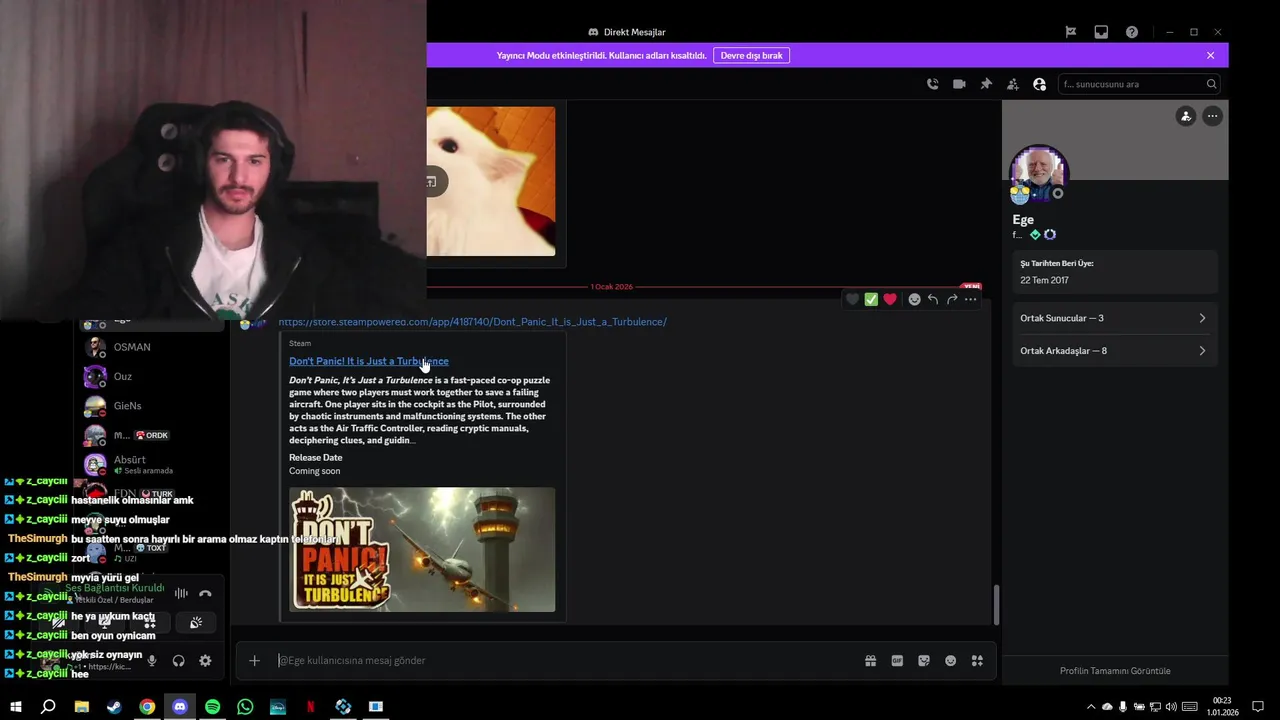Start a video call with Ege
This screenshot has height=720, width=1280.
[959, 84]
